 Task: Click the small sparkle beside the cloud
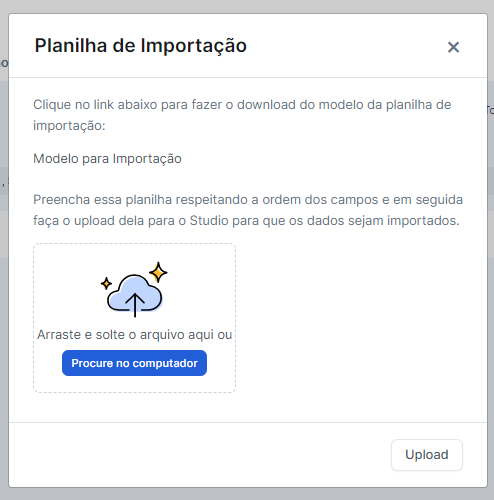point(106,284)
